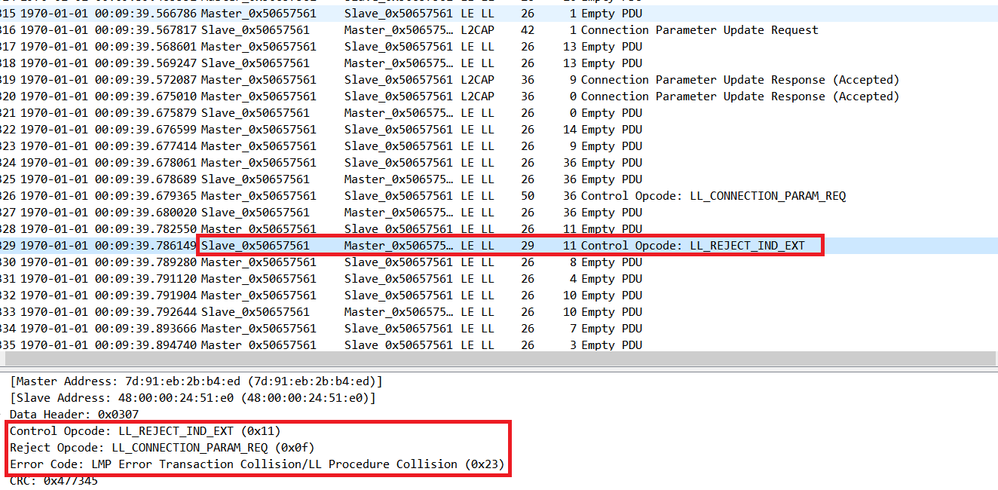The height and width of the screenshot is (490, 998).
Task: Select Empty PDU packet at 00:09:39.789280
Action: point(499,262)
